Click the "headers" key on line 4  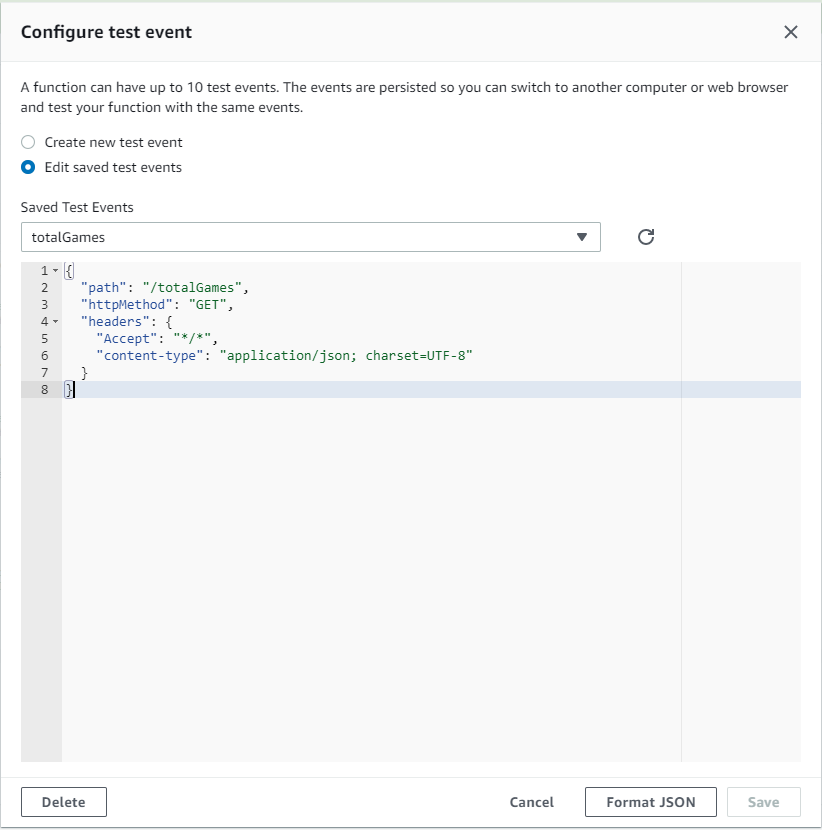point(115,321)
